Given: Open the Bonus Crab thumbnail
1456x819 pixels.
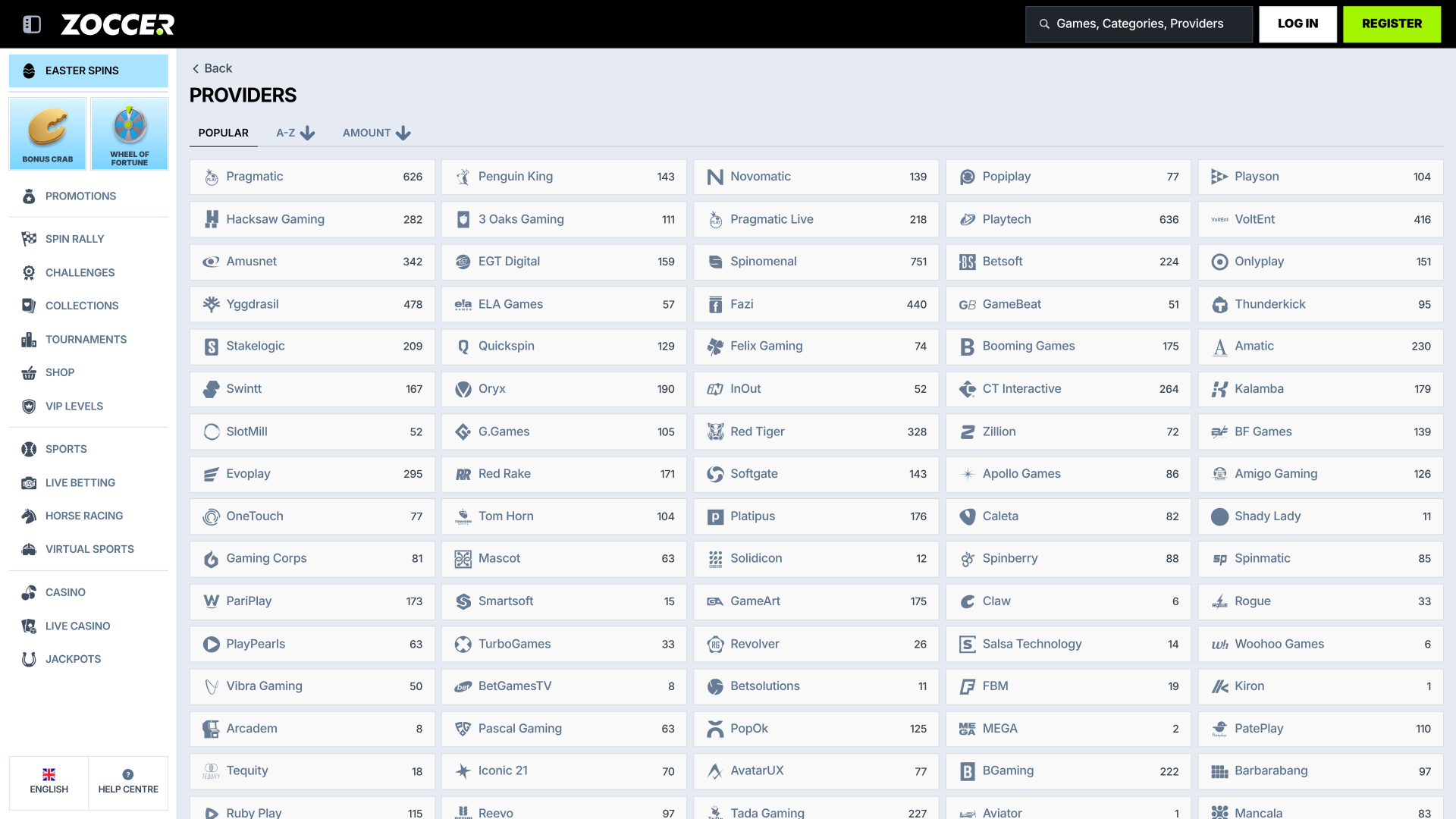Looking at the screenshot, I should pos(48,133).
